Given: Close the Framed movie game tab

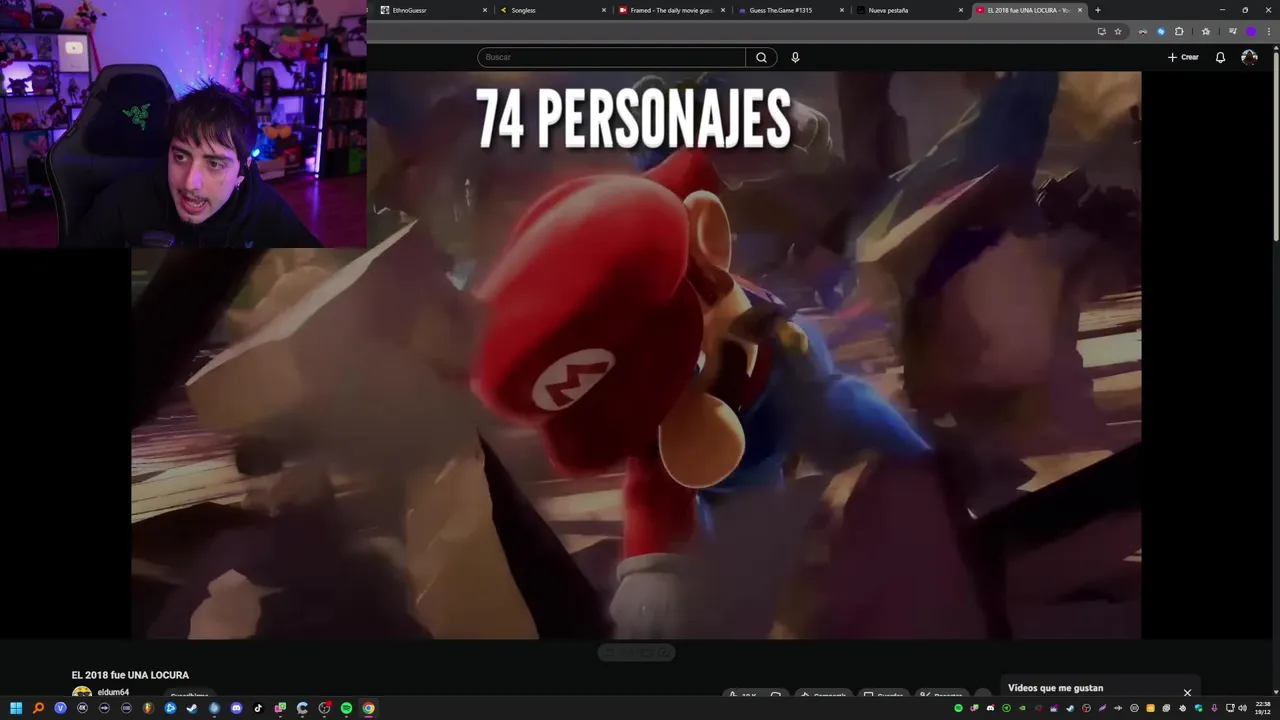Looking at the screenshot, I should 723,10.
